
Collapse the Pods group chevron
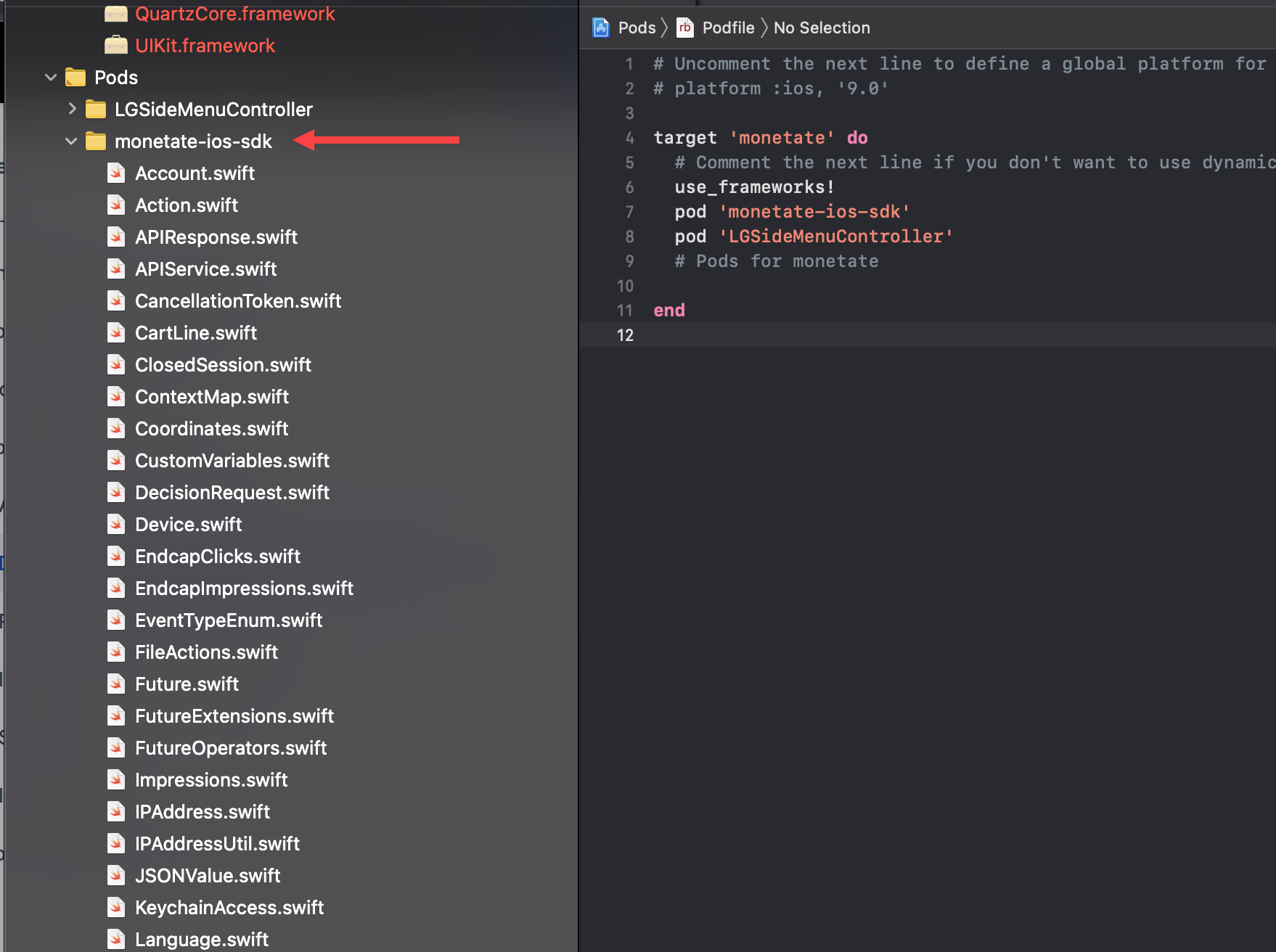pyautogui.click(x=51, y=77)
